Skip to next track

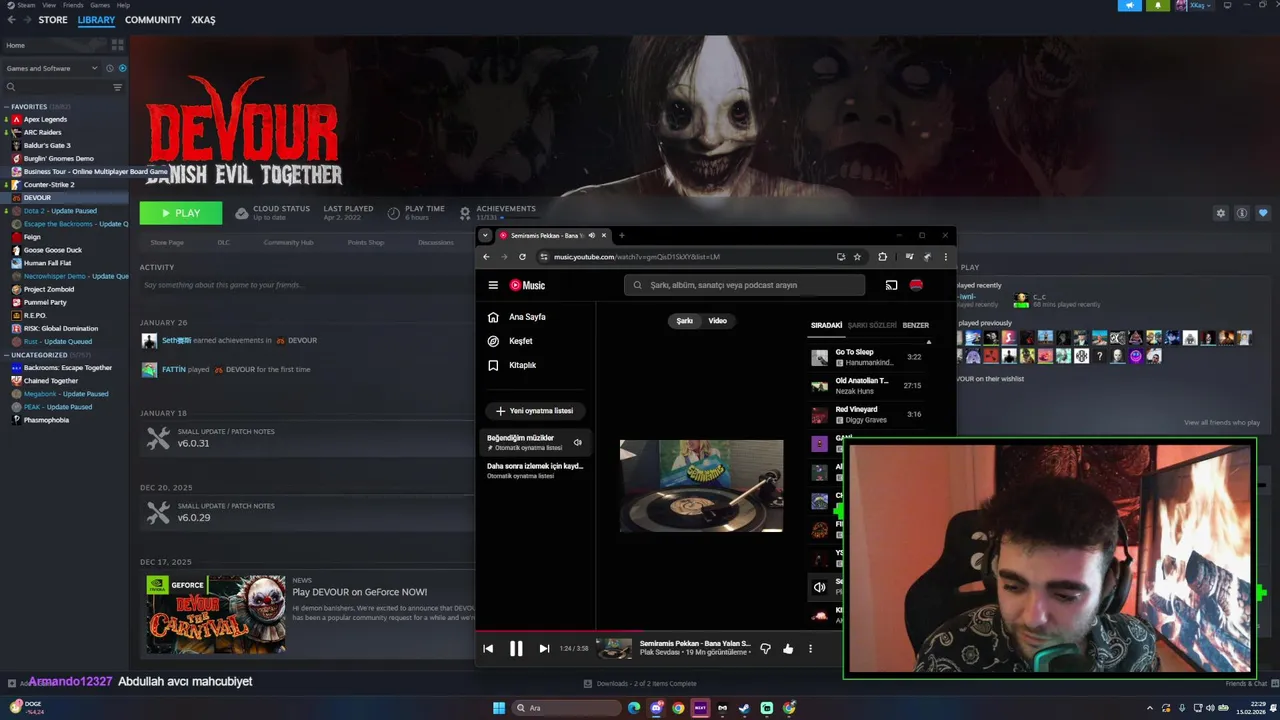pyautogui.click(x=544, y=649)
